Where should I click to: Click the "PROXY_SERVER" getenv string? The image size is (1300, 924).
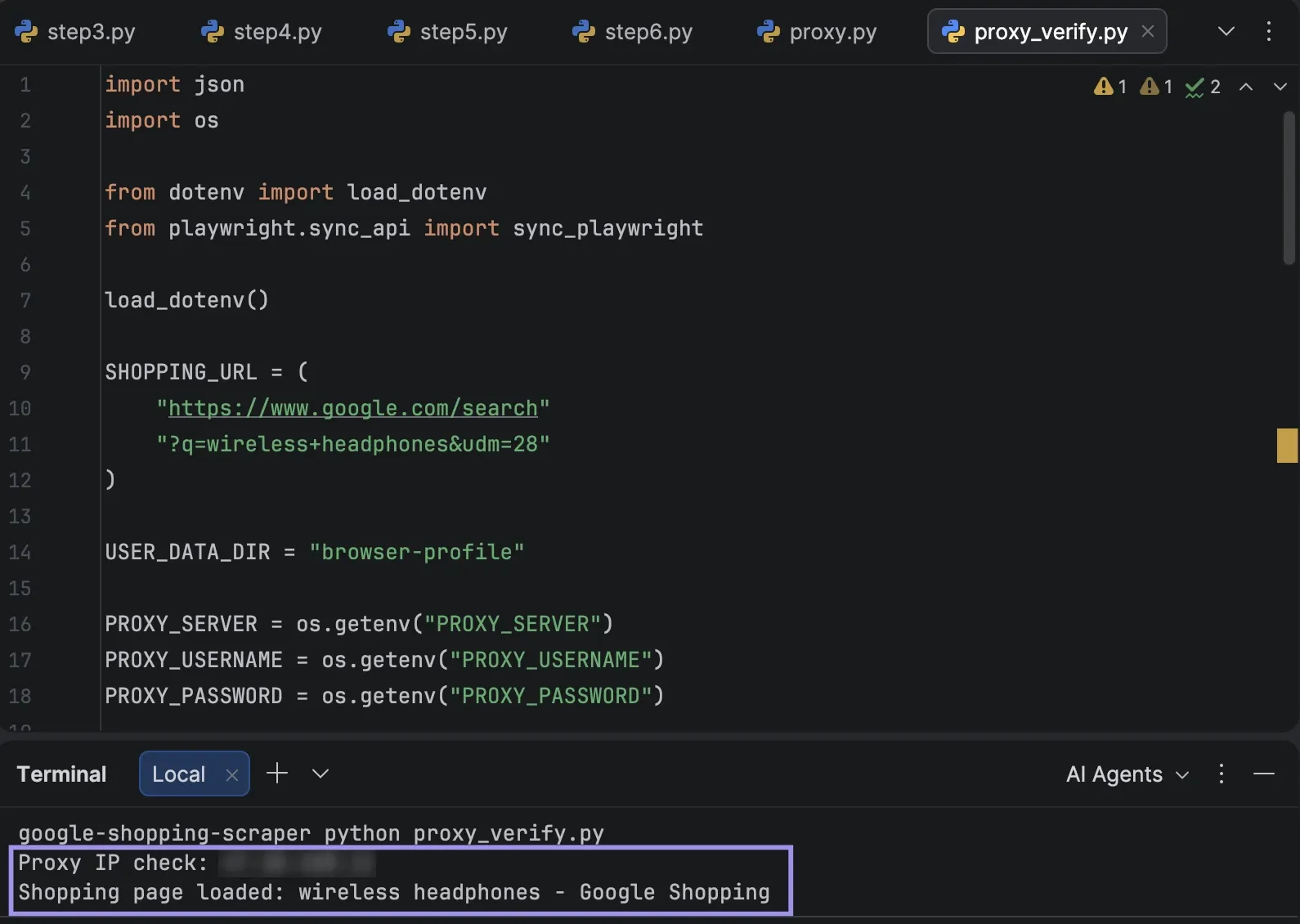[513, 624]
